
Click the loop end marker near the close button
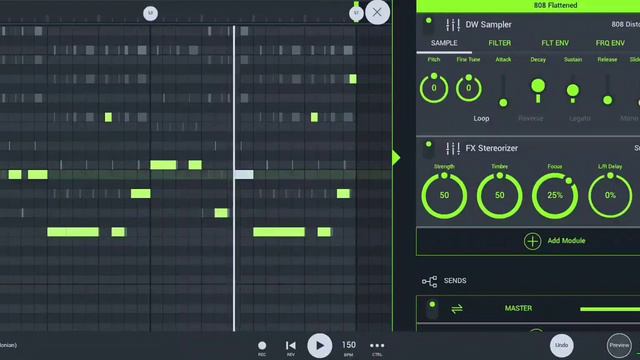click(x=356, y=12)
